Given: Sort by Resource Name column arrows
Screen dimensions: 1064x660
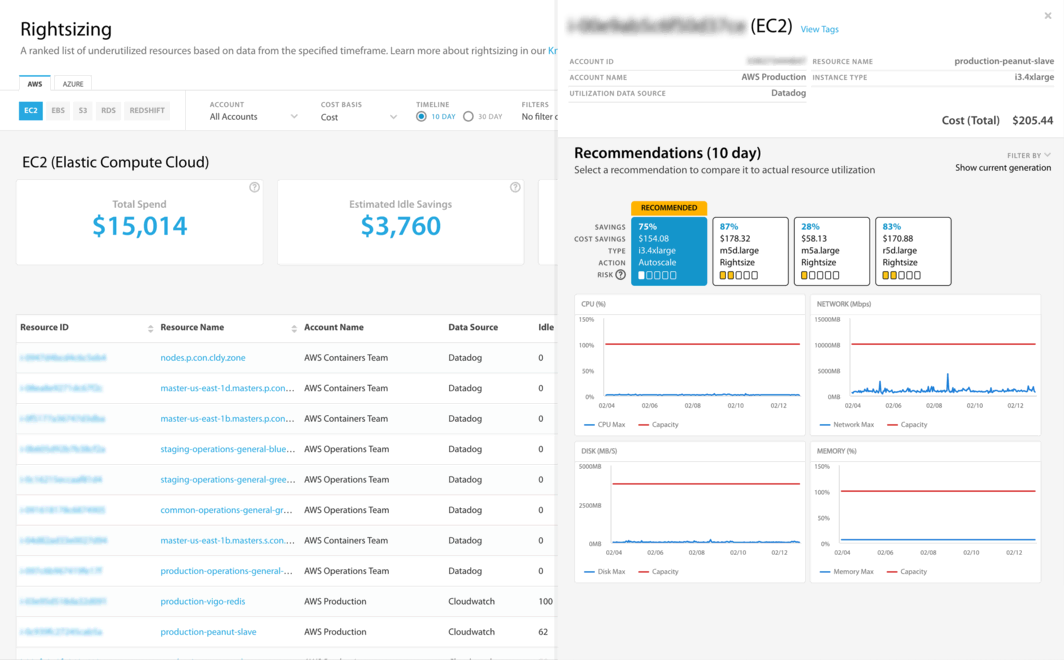Looking at the screenshot, I should [294, 328].
